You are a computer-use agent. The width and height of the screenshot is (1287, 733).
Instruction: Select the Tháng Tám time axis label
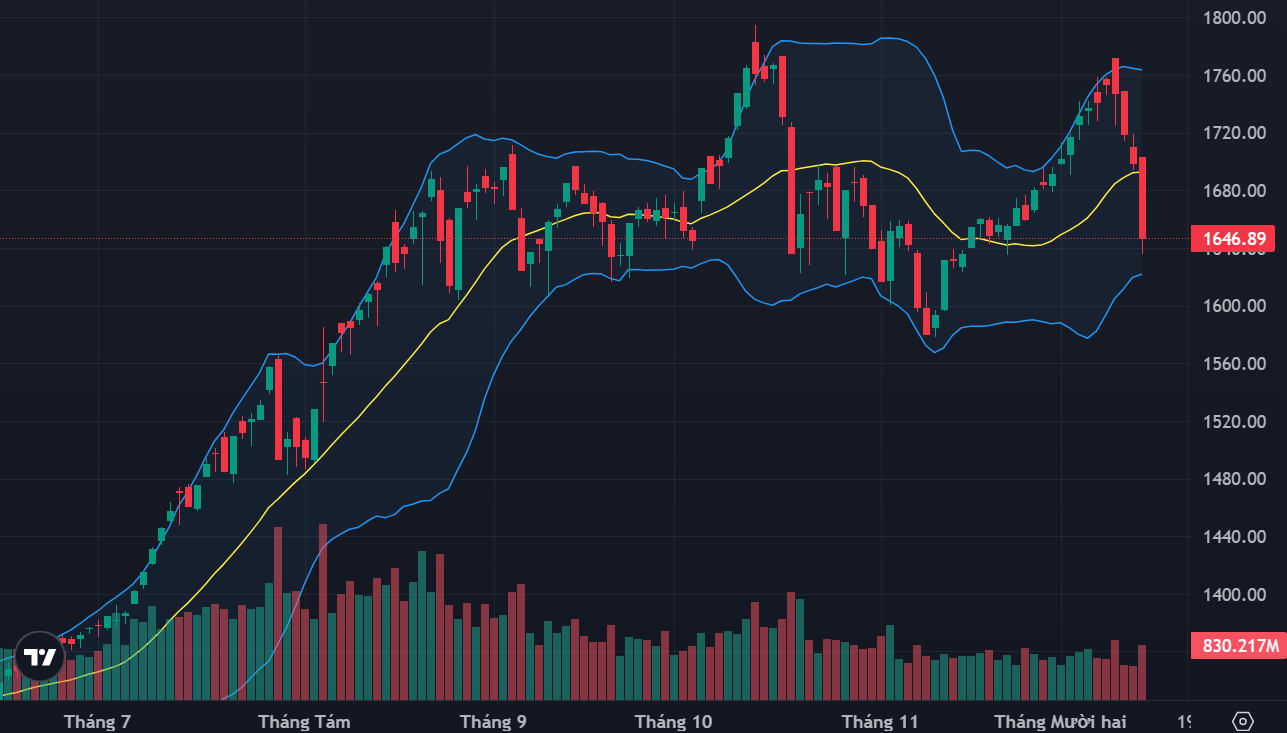coord(304,721)
